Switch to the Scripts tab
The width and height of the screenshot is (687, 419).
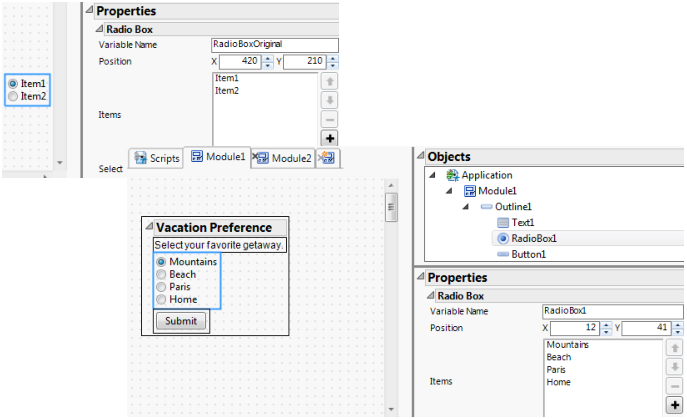pyautogui.click(x=156, y=158)
